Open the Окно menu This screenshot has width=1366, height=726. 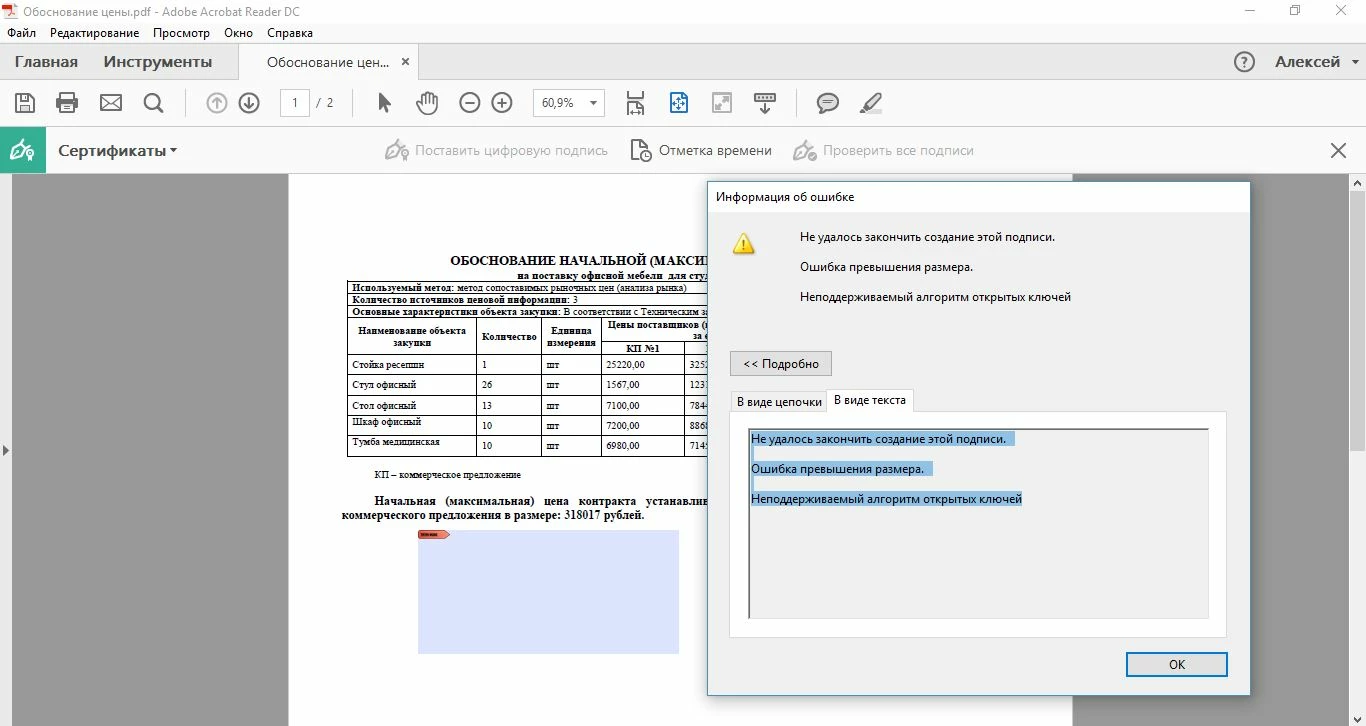(239, 33)
